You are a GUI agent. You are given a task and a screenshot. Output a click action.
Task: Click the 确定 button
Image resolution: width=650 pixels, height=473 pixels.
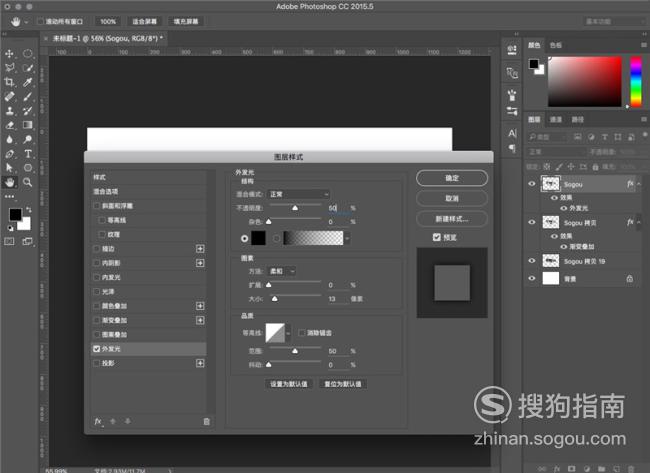pyautogui.click(x=452, y=178)
